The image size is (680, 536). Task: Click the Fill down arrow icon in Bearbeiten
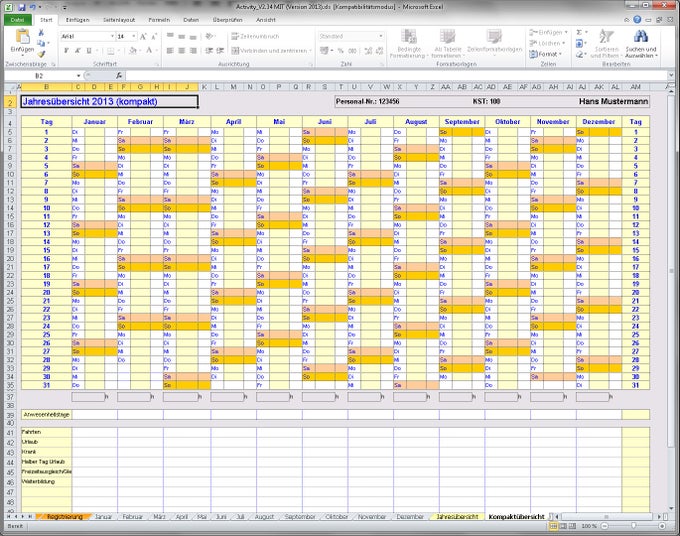point(579,43)
